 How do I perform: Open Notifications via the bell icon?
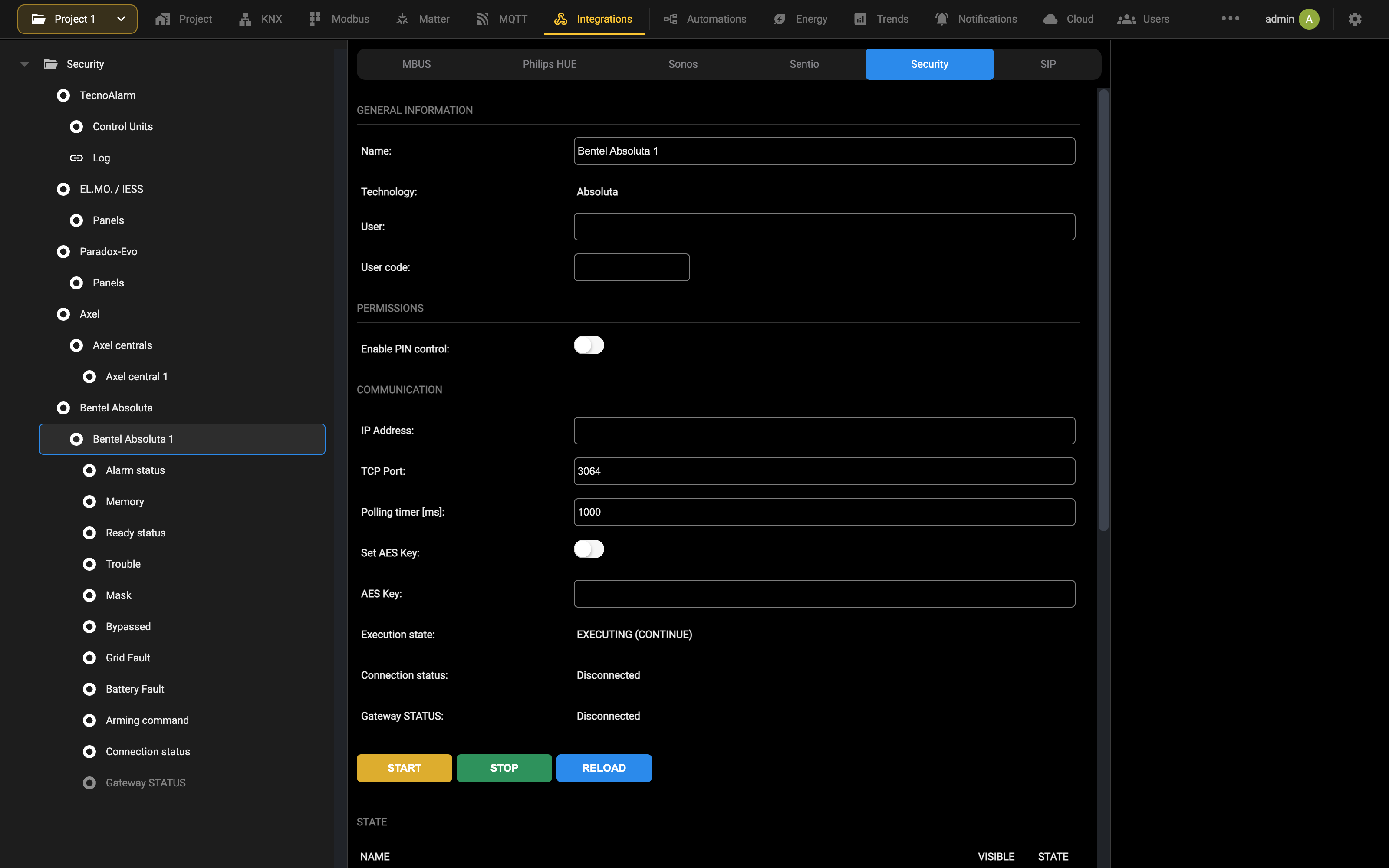click(x=941, y=19)
